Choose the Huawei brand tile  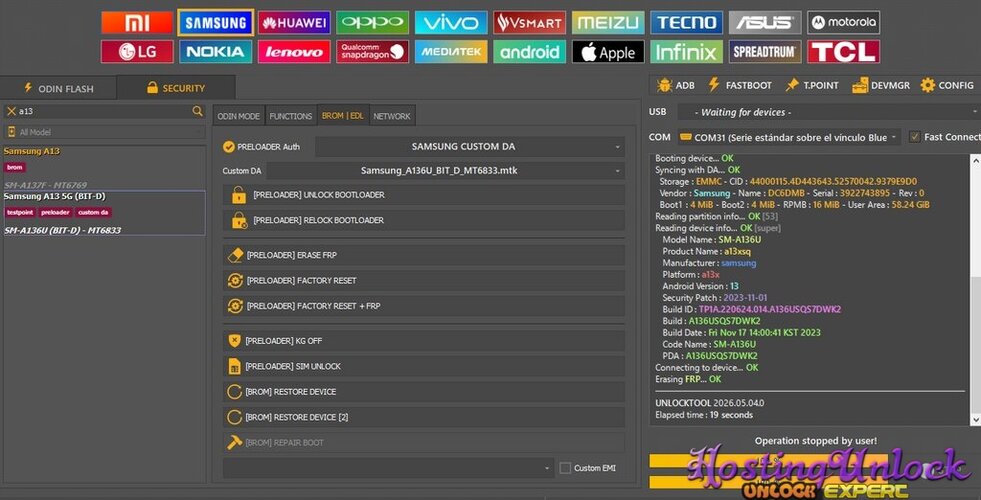point(294,23)
